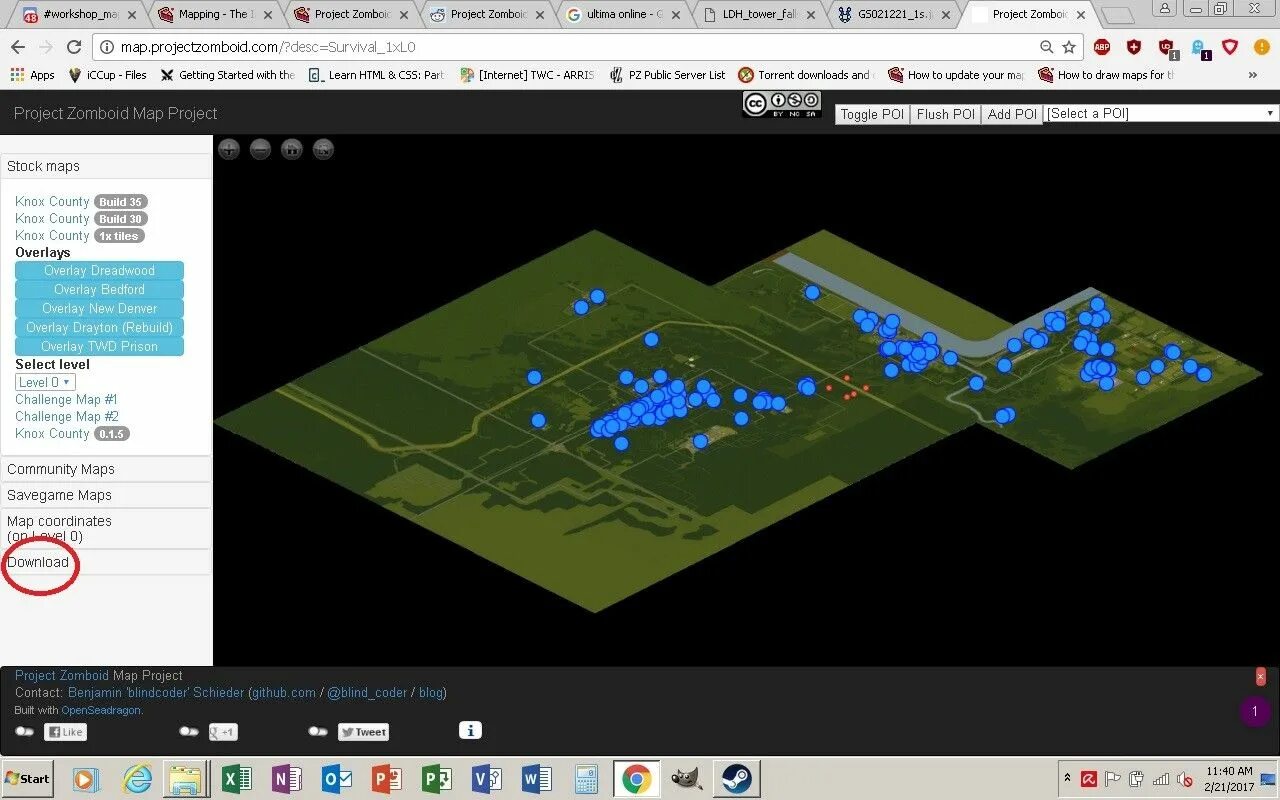This screenshot has width=1280, height=800.
Task: Expand the Map coordinates section
Action: pos(106,528)
